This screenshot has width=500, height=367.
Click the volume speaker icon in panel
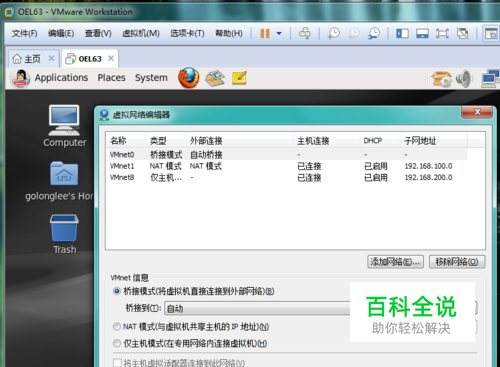(464, 79)
